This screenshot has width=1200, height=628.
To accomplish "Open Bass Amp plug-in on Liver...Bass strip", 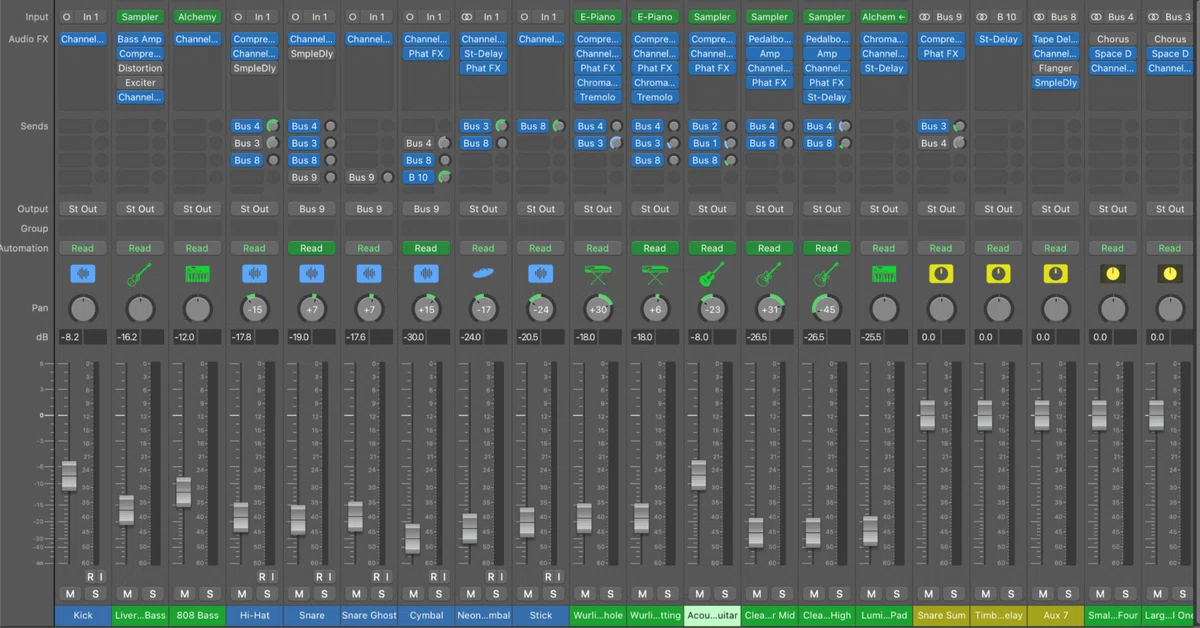I will click(x=140, y=39).
